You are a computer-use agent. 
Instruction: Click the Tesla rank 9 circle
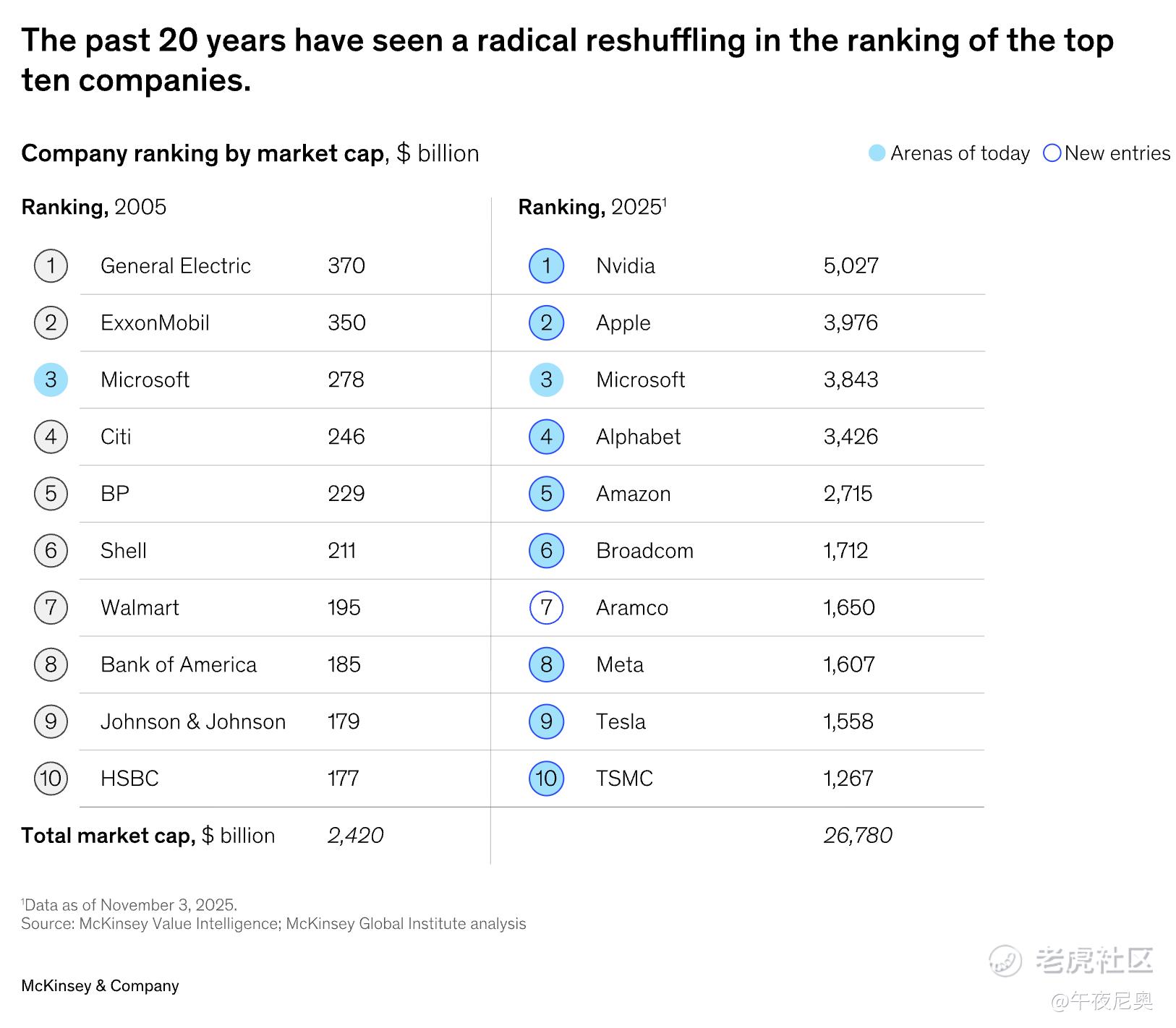546,721
